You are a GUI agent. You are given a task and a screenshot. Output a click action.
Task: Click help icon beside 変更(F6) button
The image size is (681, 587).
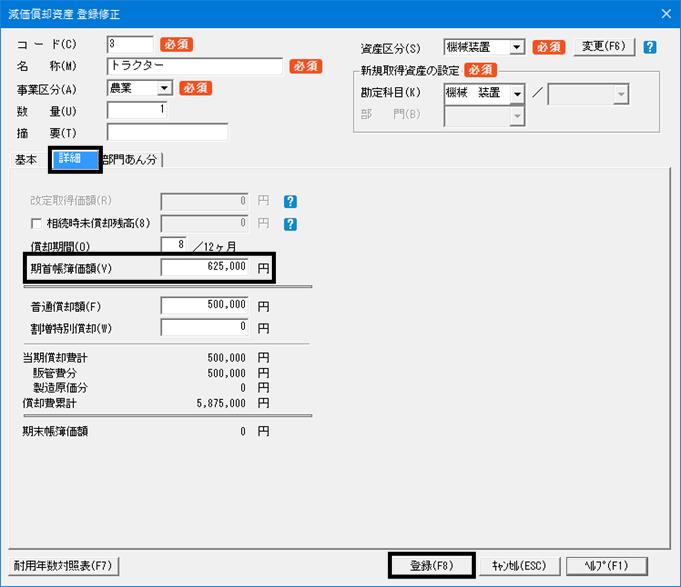point(650,47)
